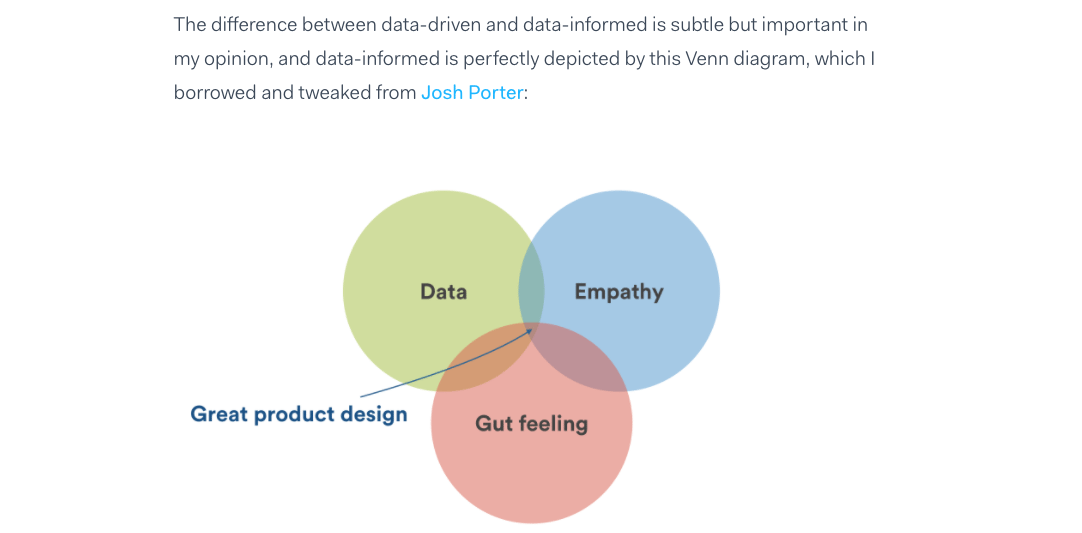Click center overlap of all three circles

pos(531,332)
